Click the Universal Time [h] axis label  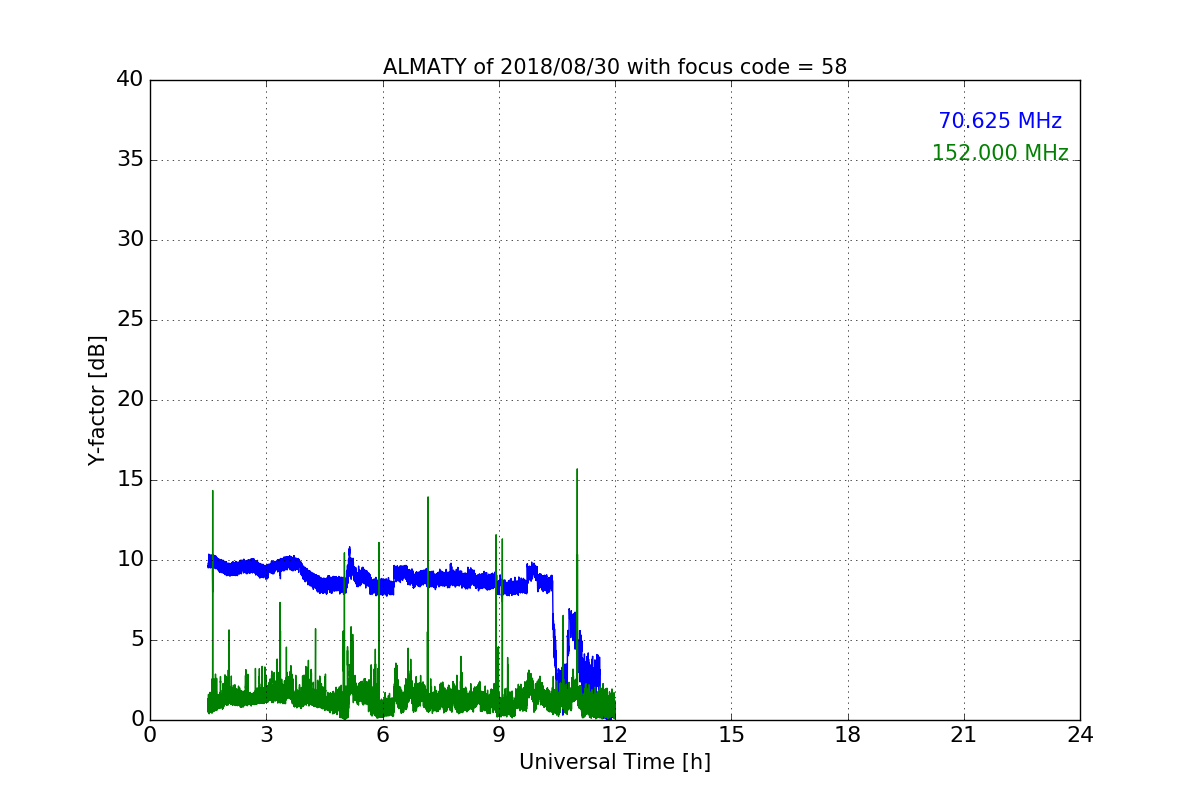615,762
